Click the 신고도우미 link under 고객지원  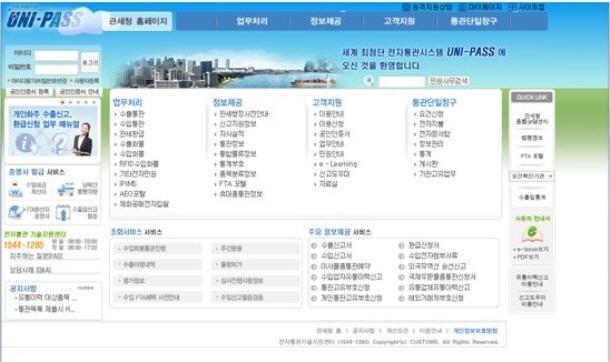tap(334, 174)
